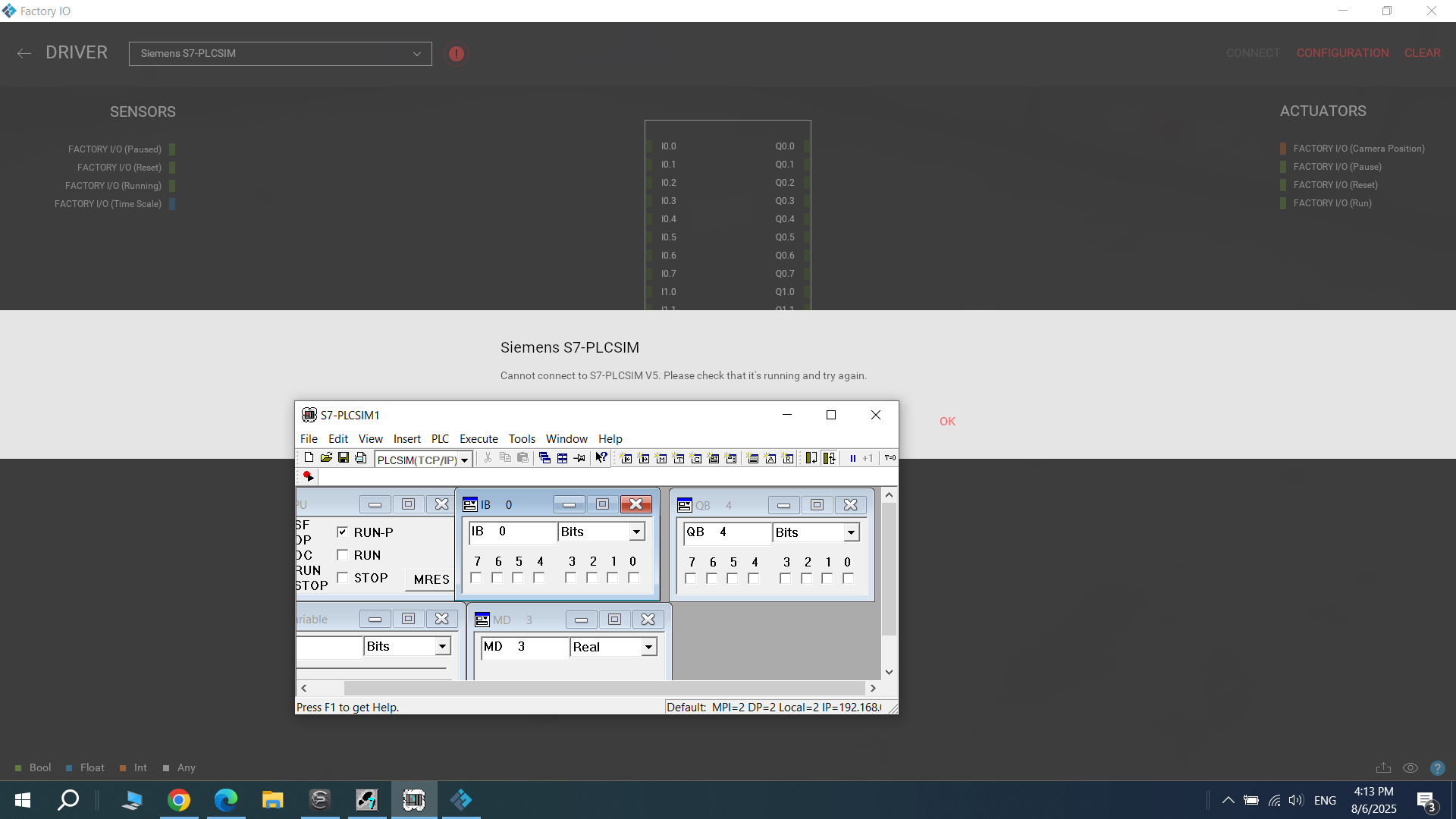
Task: Open a PLC file using the toolbar folder icon
Action: pos(326,458)
